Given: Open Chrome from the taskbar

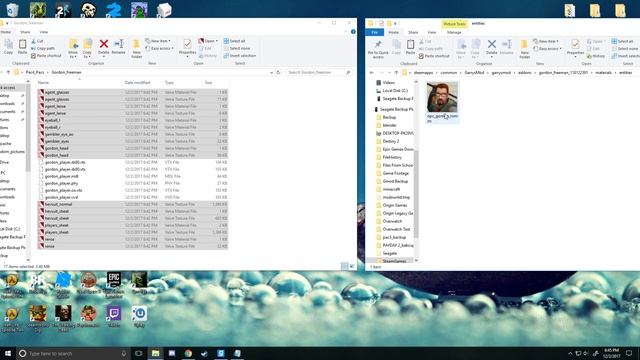Looking at the screenshot, I should click(188, 353).
